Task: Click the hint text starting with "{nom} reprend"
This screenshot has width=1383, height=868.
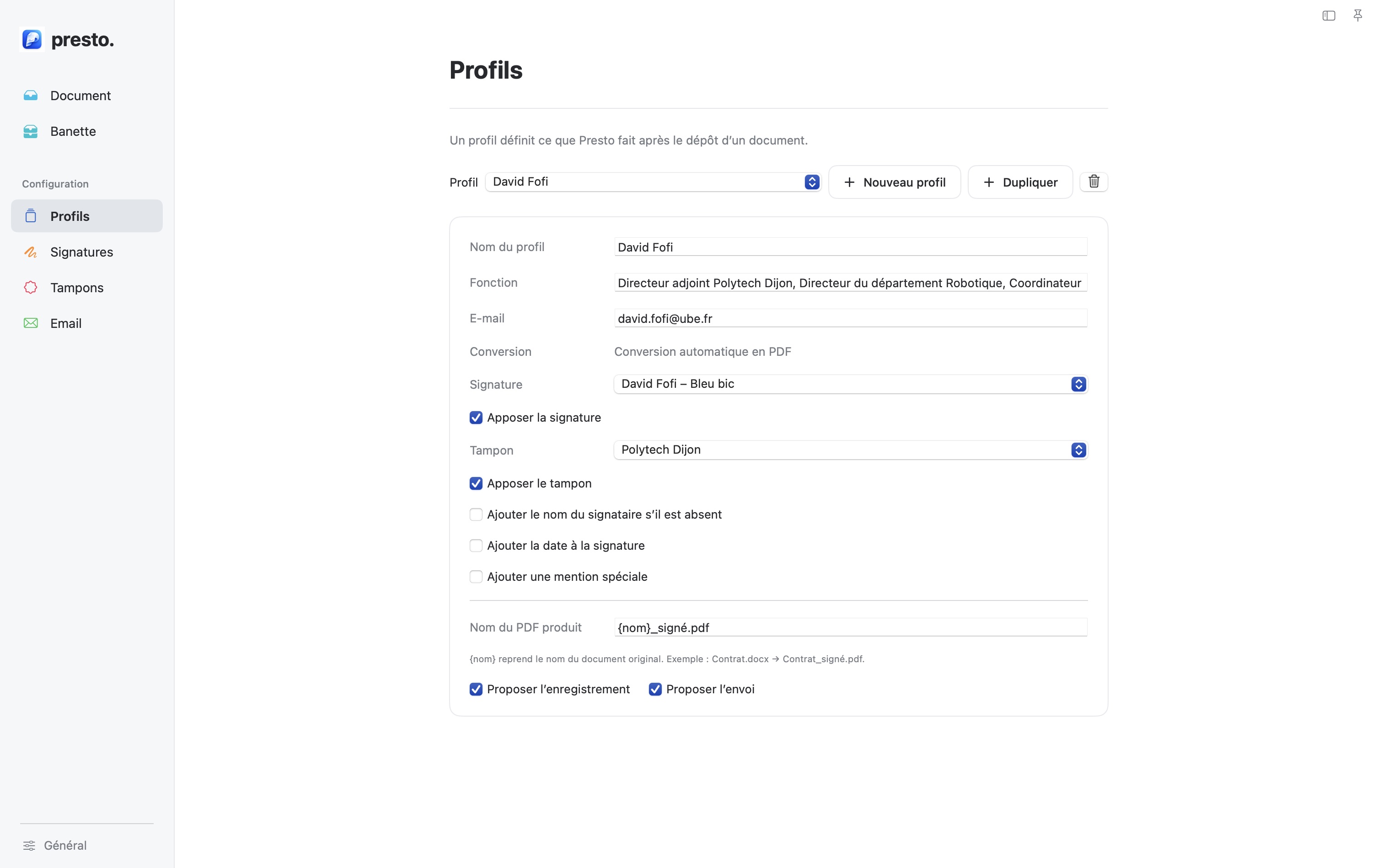Action: tap(666, 659)
